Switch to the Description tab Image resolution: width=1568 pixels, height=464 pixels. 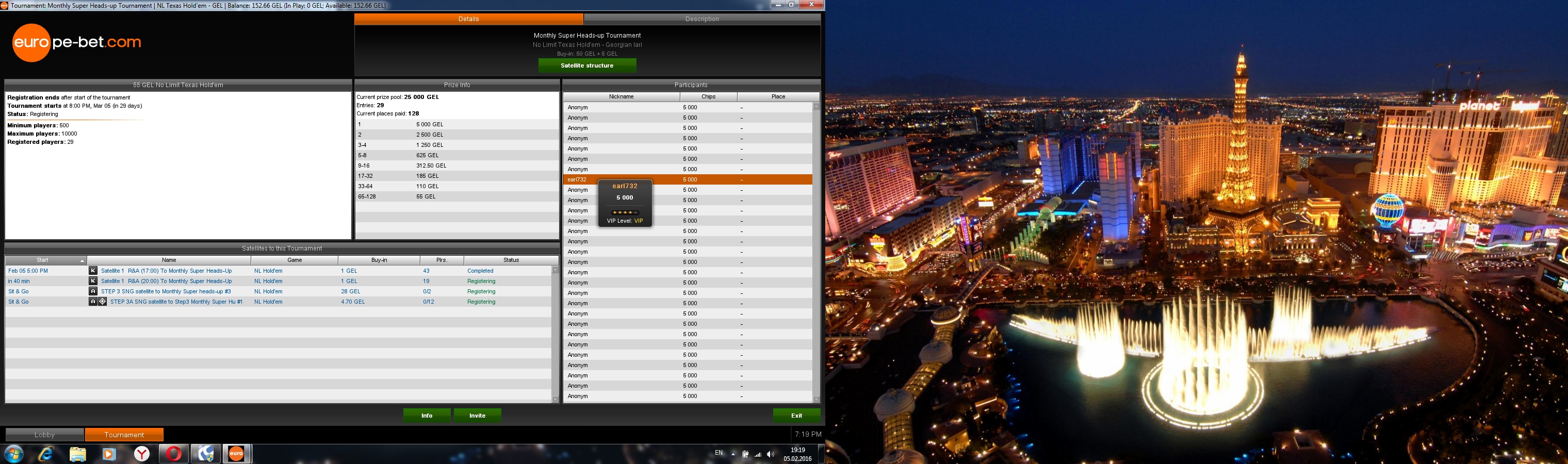[x=701, y=19]
